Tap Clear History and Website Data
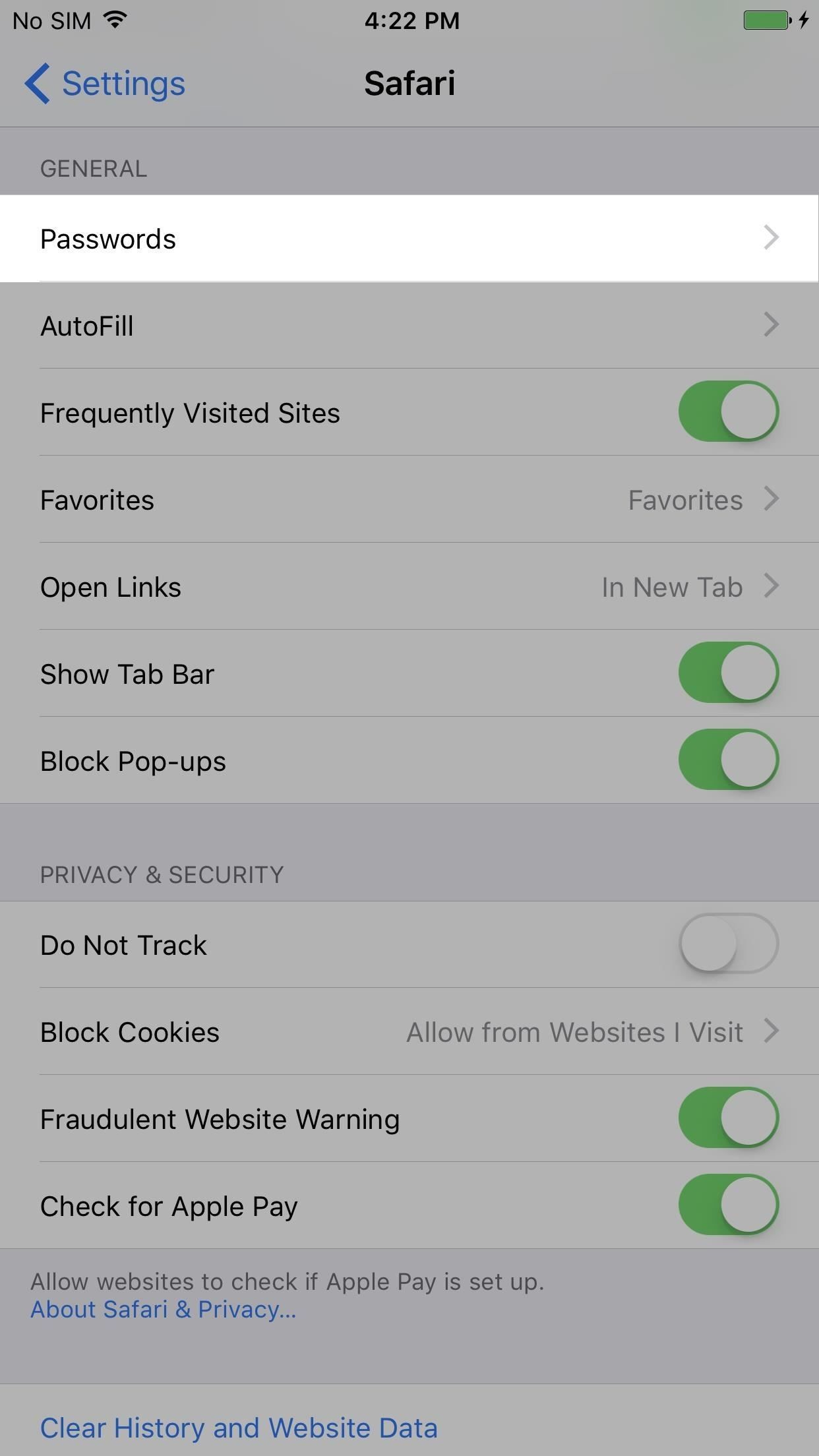819x1456 pixels. coord(239,1428)
